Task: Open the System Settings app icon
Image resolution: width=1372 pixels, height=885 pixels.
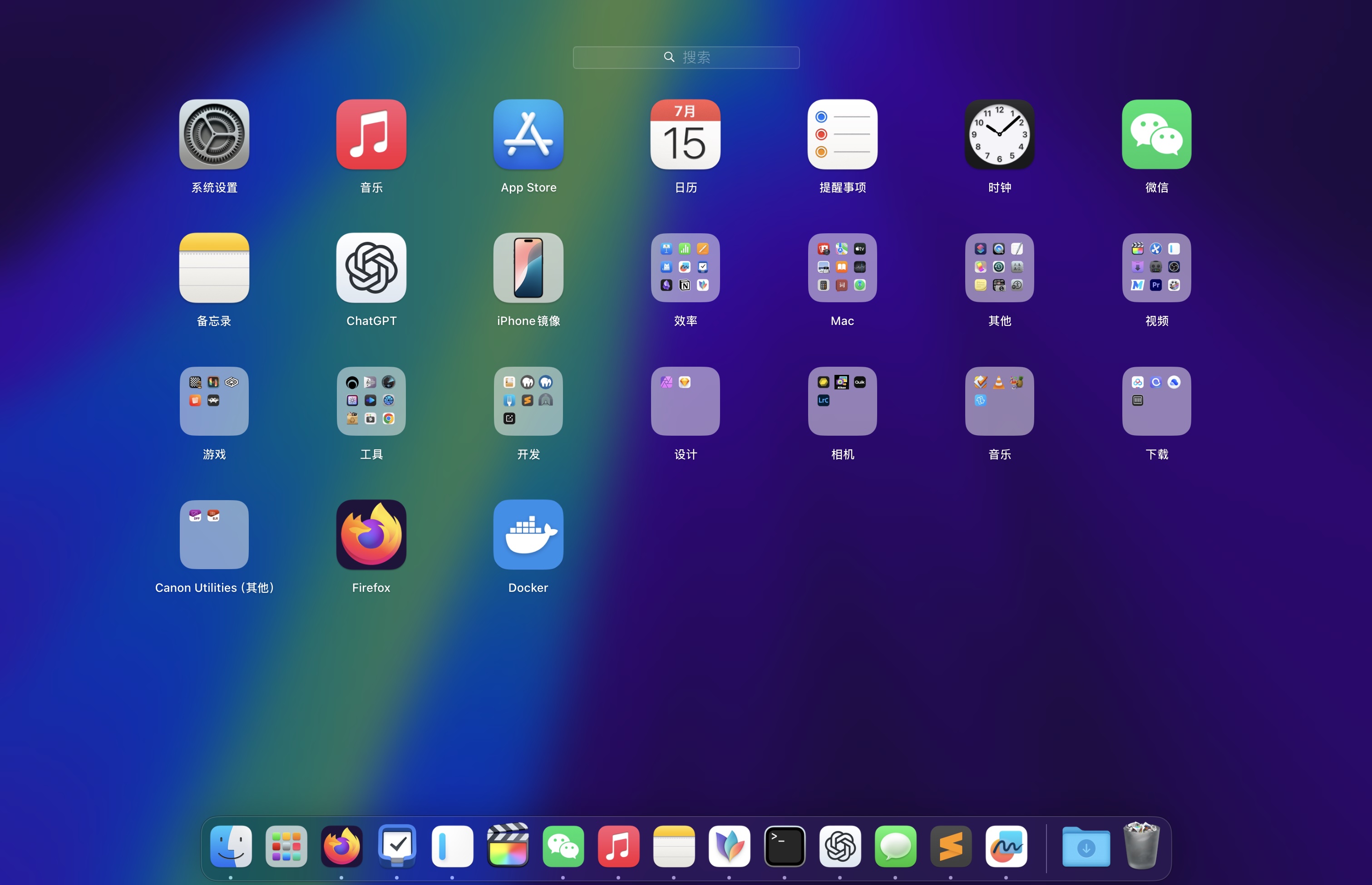Action: [x=214, y=134]
